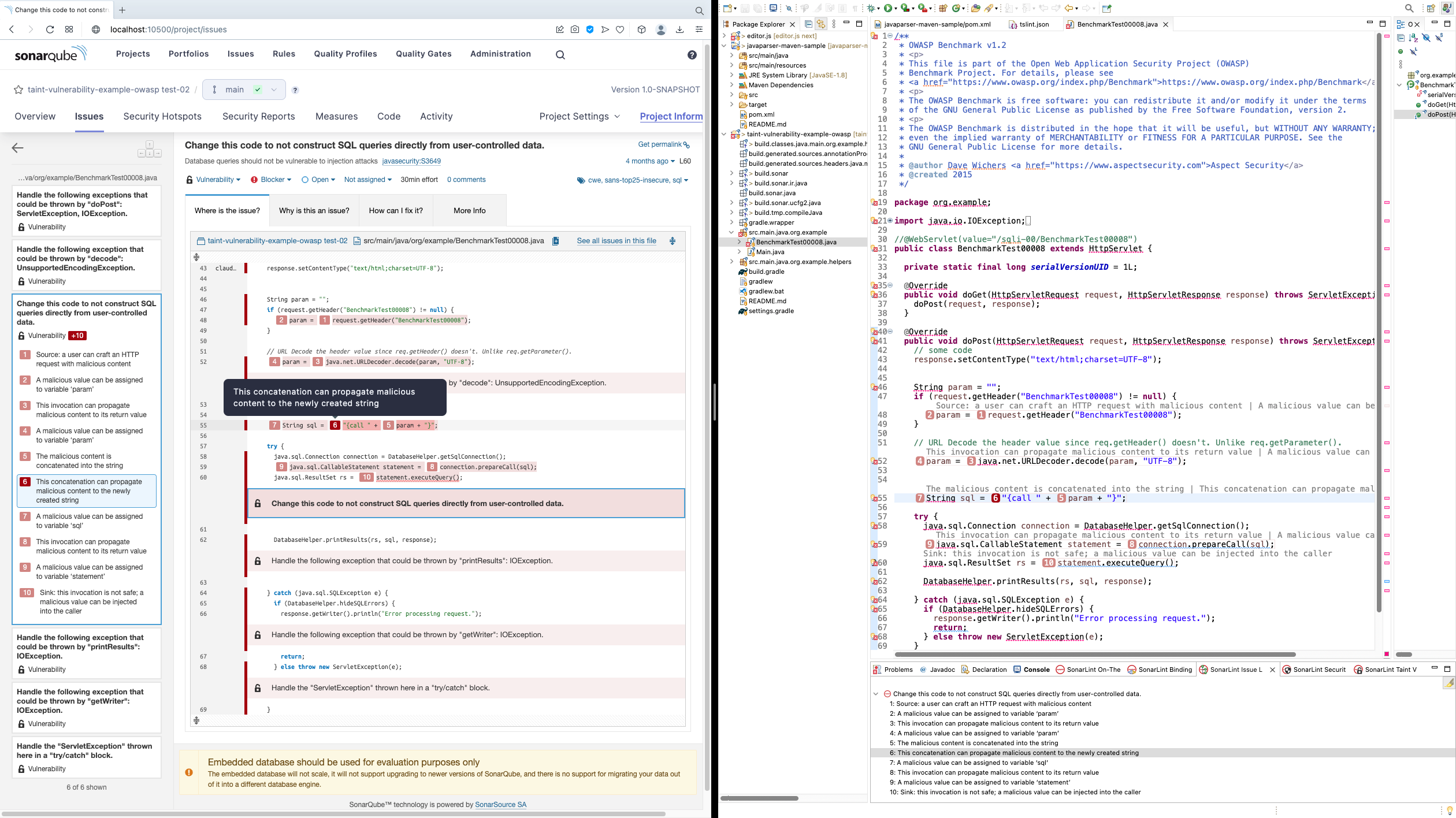The height and width of the screenshot is (818, 1456).
Task: Open cwe, sans-top25-insecure tags dropdown
Action: pos(633,180)
